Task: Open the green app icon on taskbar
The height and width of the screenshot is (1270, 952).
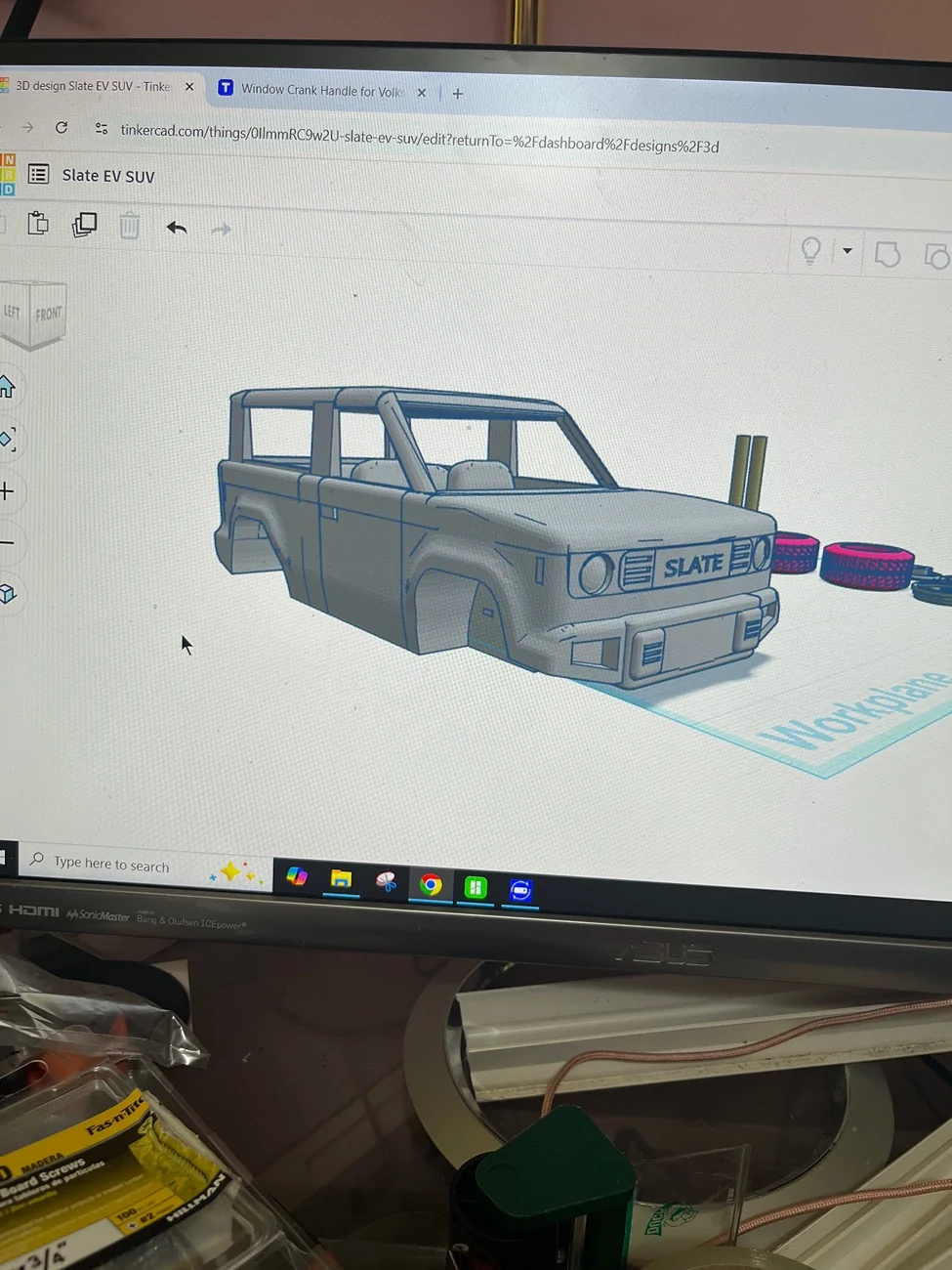Action: tap(476, 887)
